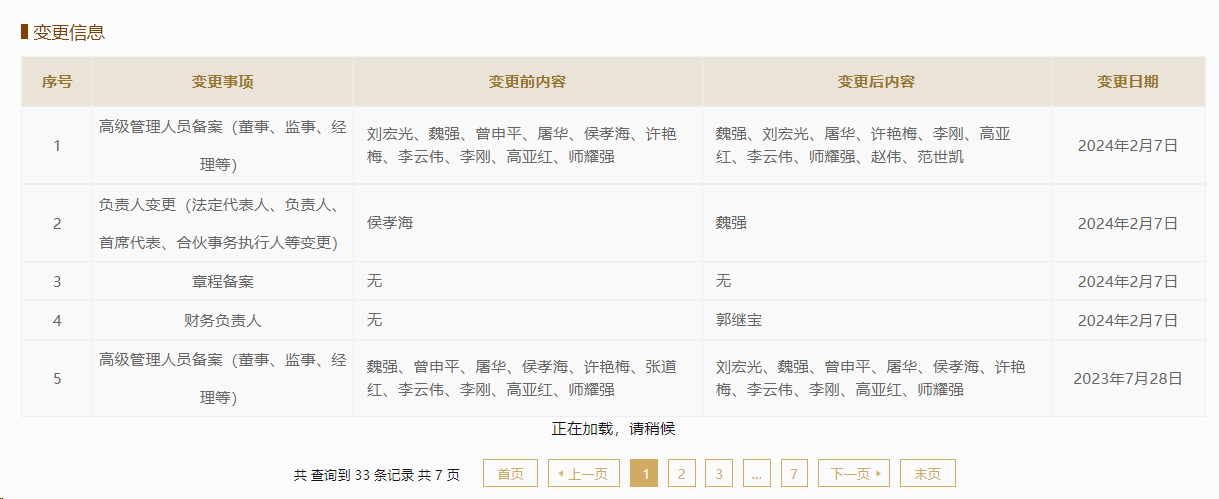Select the 财务负责人 cell in row 4
This screenshot has width=1219, height=499.
(223, 320)
